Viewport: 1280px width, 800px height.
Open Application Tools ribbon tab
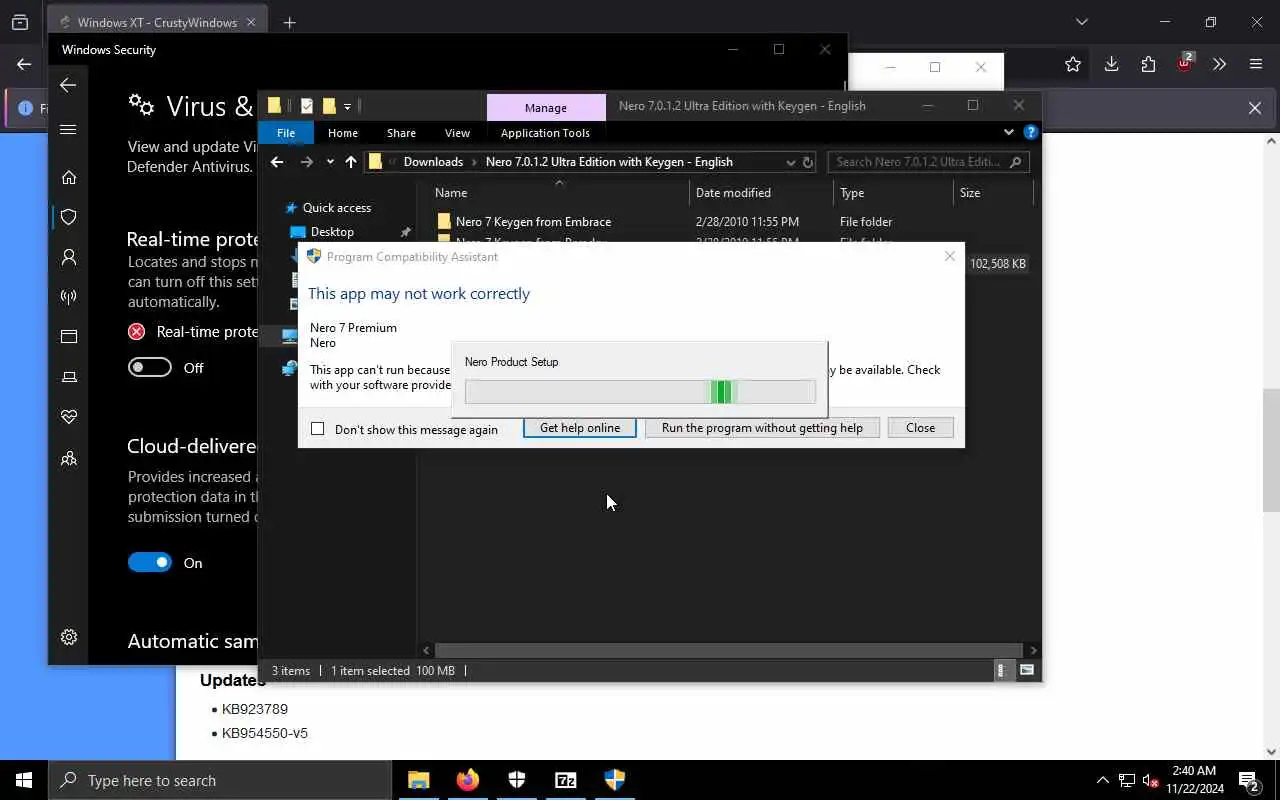[x=545, y=132]
